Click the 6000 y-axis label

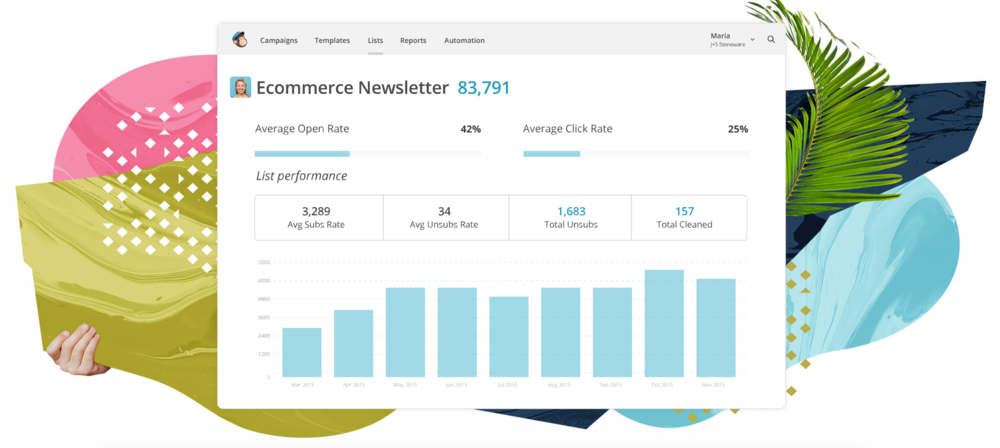click(x=264, y=281)
